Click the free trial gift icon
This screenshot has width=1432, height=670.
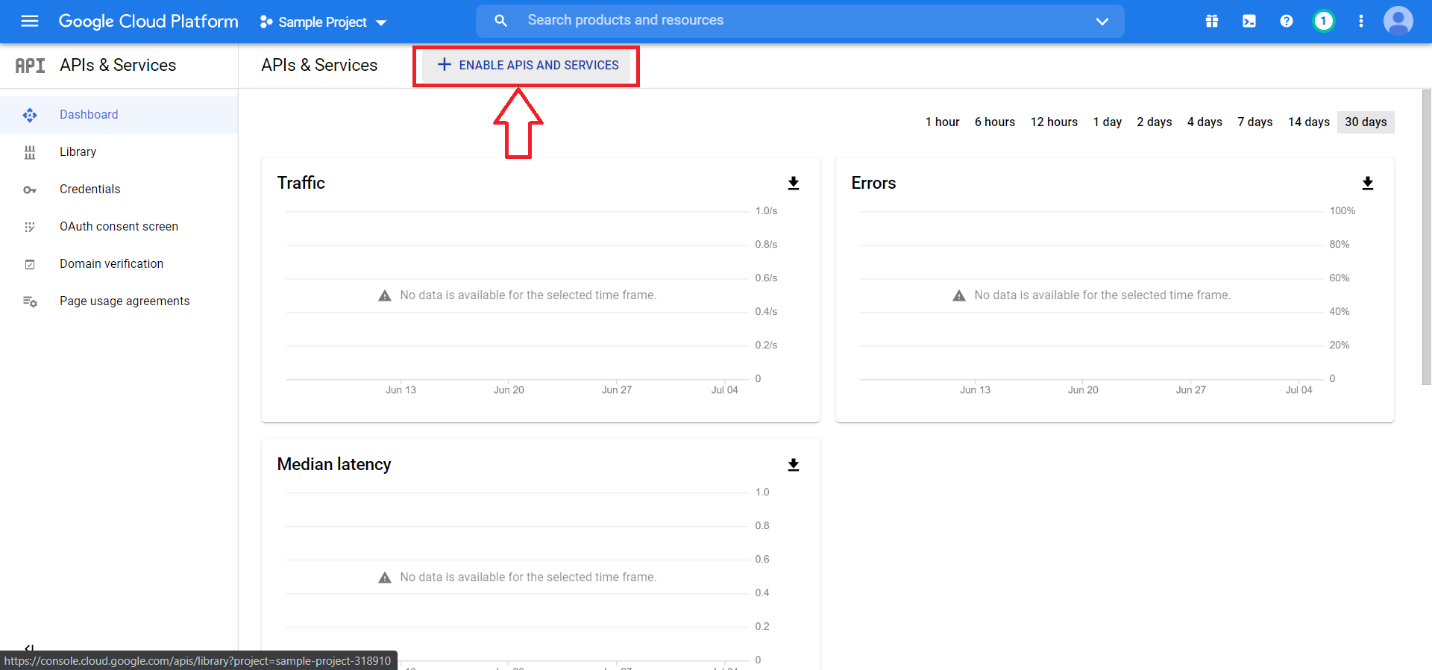1212,21
